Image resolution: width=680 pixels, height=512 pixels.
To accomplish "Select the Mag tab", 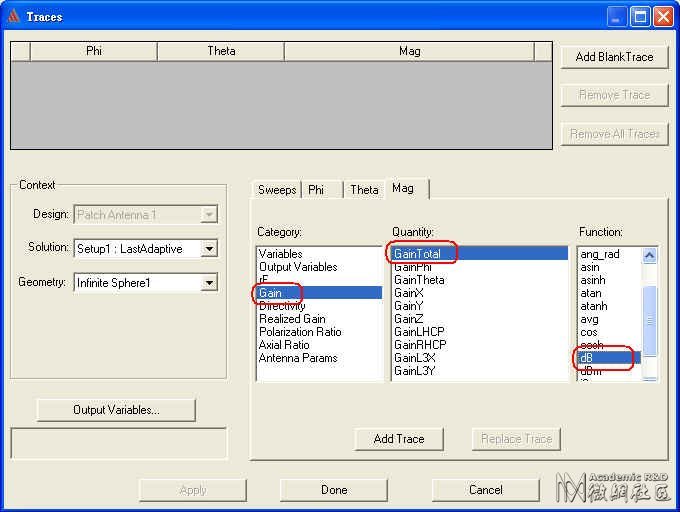I will coord(407,189).
